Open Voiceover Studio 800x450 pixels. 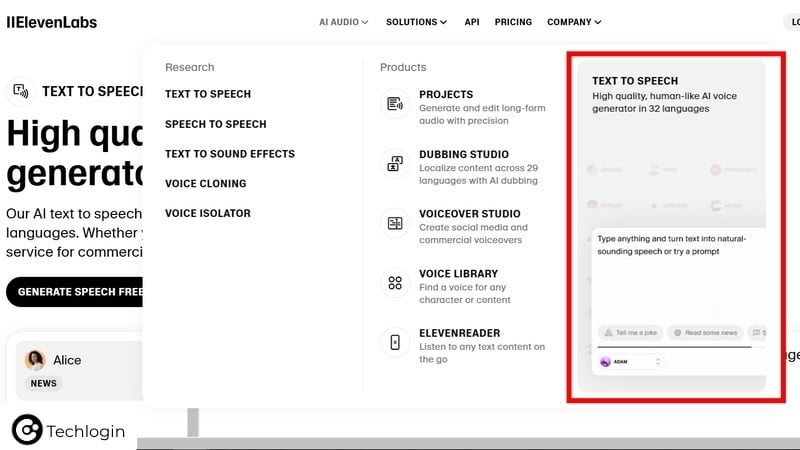(470, 214)
